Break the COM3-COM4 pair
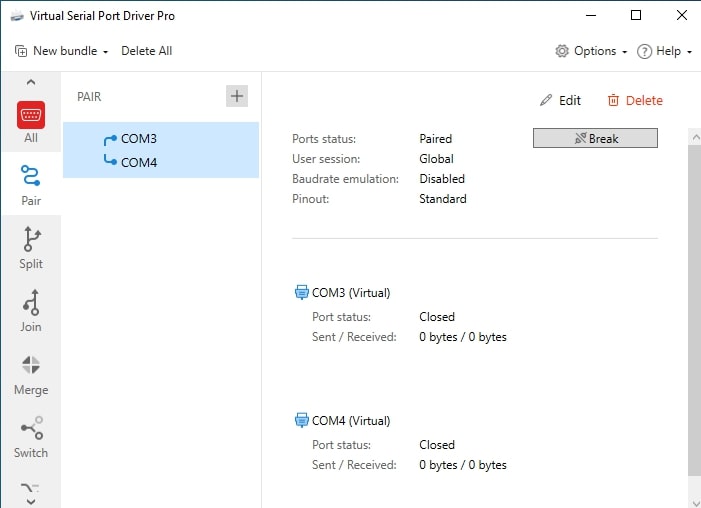 click(x=595, y=138)
